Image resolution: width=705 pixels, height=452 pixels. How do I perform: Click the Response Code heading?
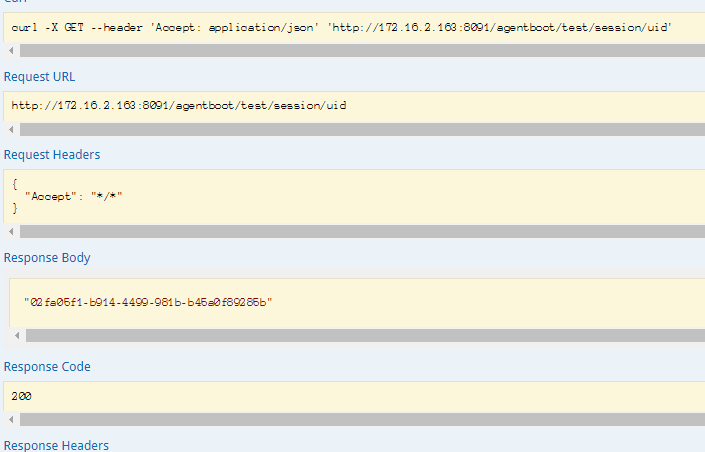(47, 367)
